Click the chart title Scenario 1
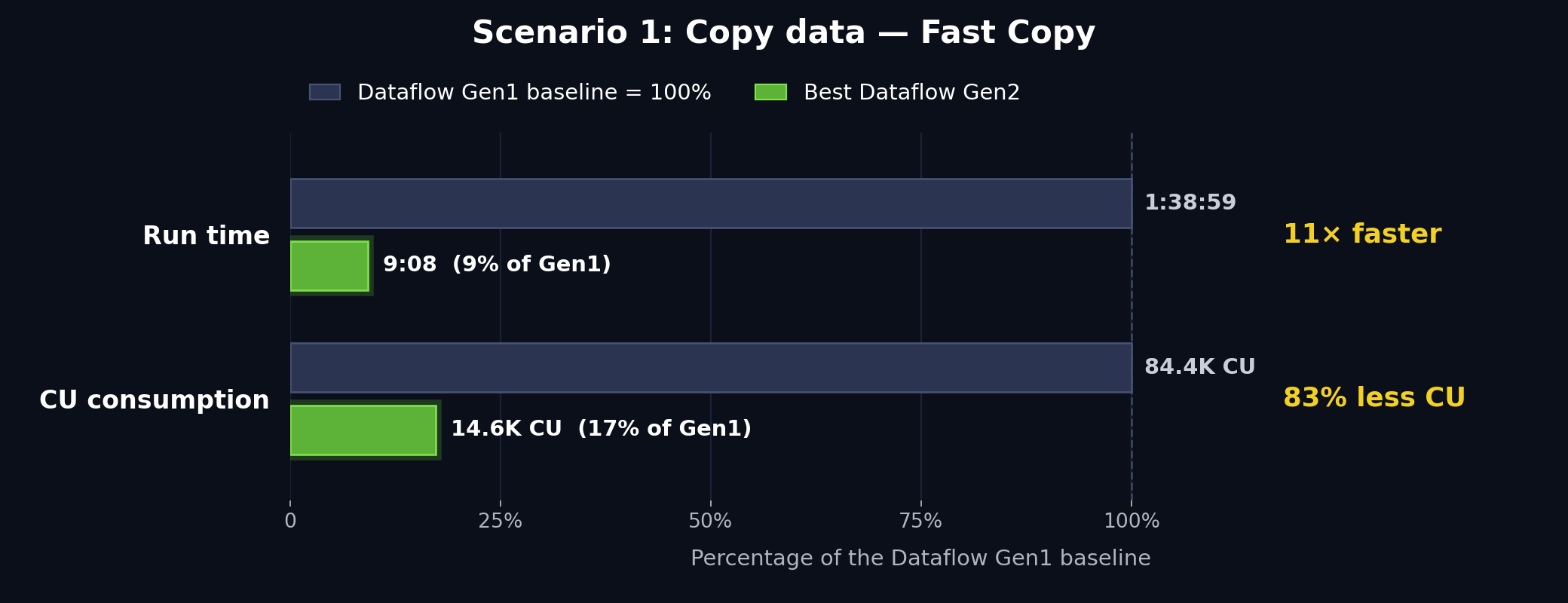Screen dimensions: 1568x603 783,33
